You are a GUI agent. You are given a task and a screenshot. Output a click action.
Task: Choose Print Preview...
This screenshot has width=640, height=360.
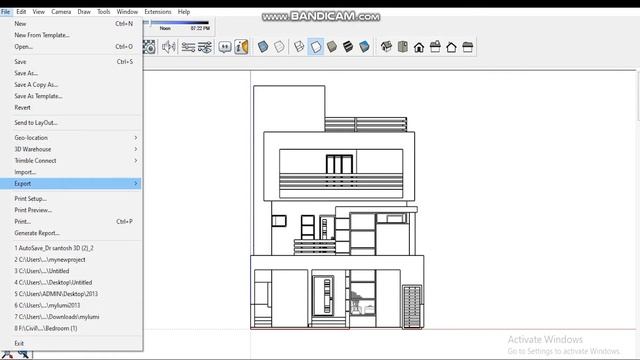pyautogui.click(x=71, y=210)
